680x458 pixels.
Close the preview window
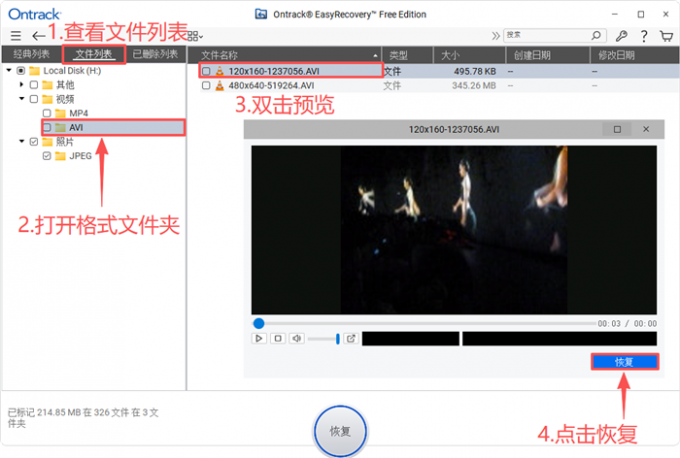(x=646, y=129)
